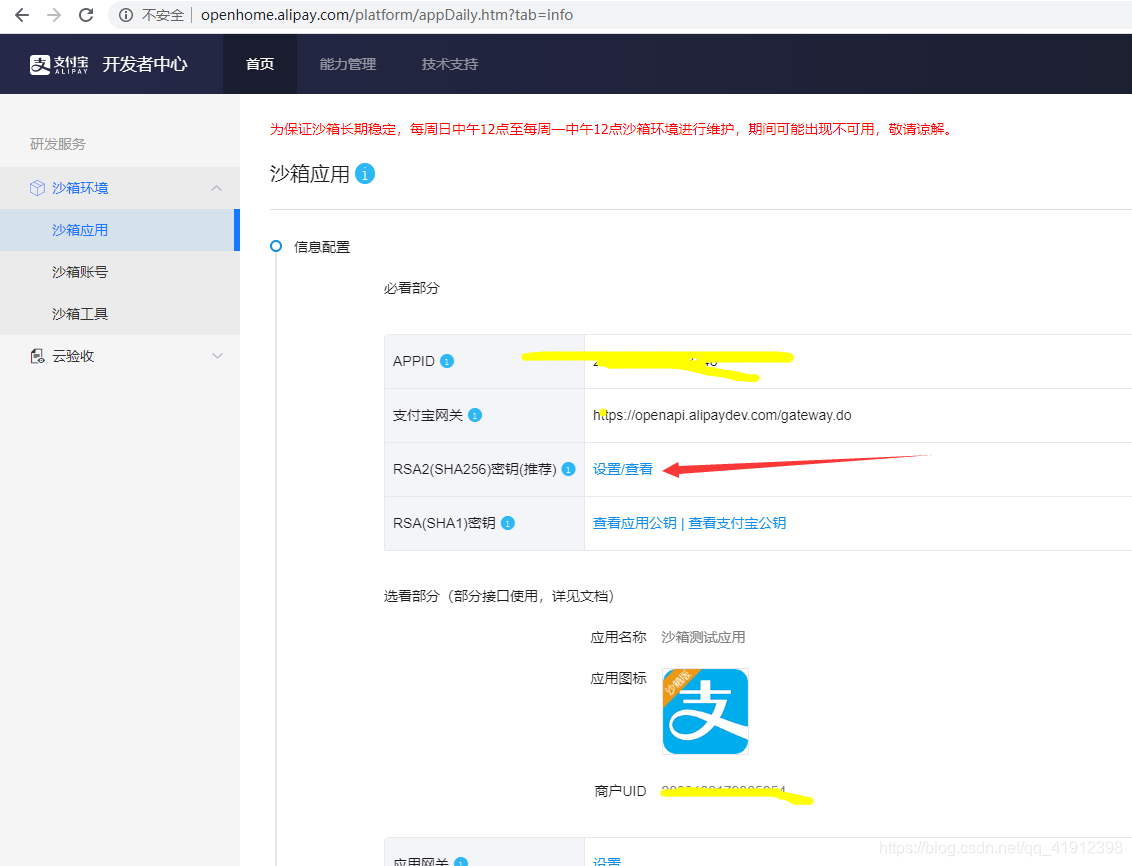
Task: Open the 能力管理 tab
Action: [348, 64]
